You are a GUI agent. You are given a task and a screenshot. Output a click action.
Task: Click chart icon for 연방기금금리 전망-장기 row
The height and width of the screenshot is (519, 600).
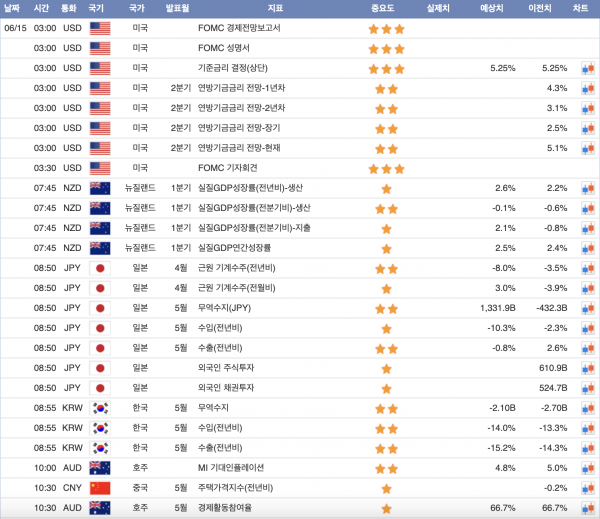point(587,128)
